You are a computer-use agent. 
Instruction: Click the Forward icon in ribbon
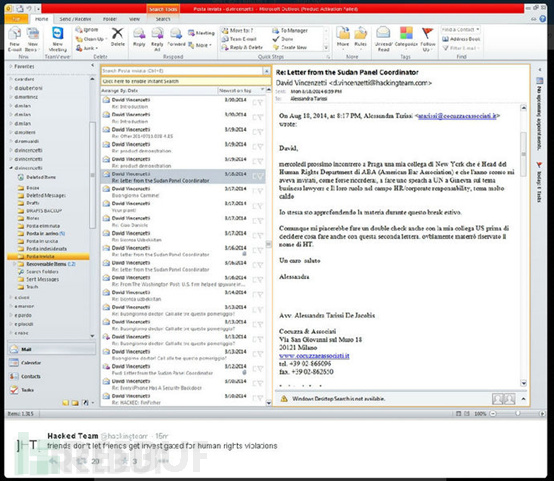pyautogui.click(x=176, y=34)
